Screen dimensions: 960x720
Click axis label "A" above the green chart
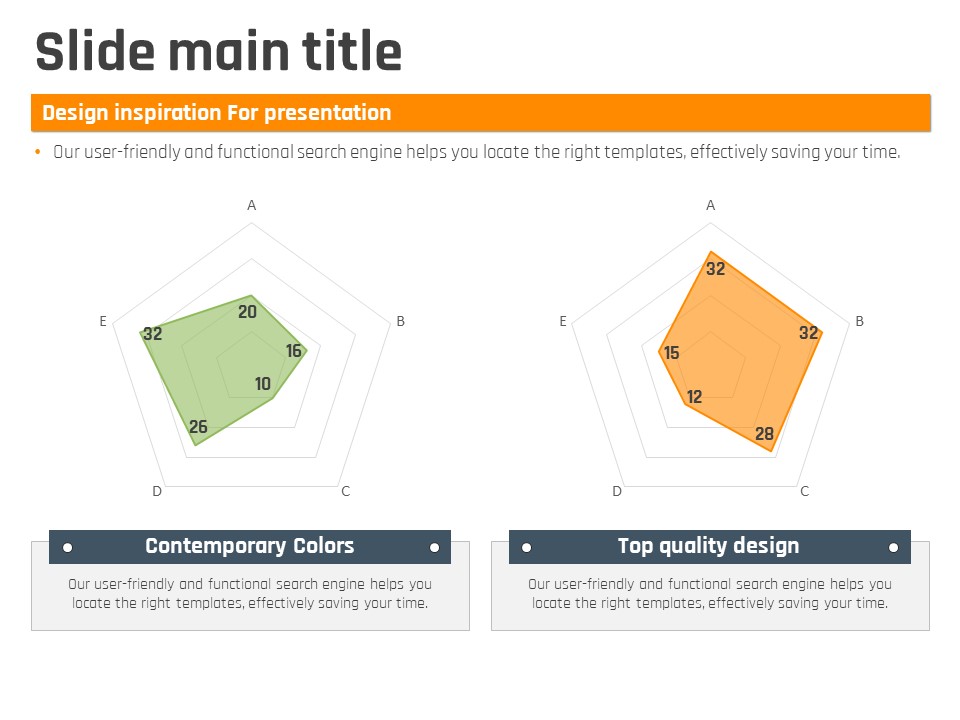coord(252,205)
